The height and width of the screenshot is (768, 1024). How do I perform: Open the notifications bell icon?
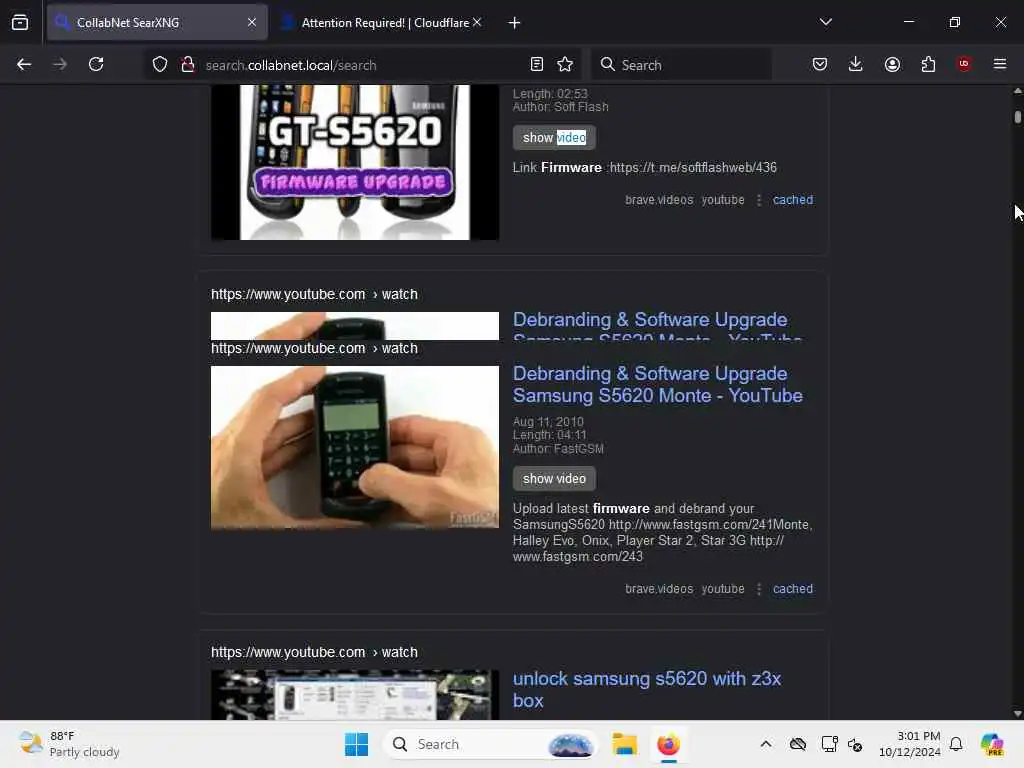955,744
